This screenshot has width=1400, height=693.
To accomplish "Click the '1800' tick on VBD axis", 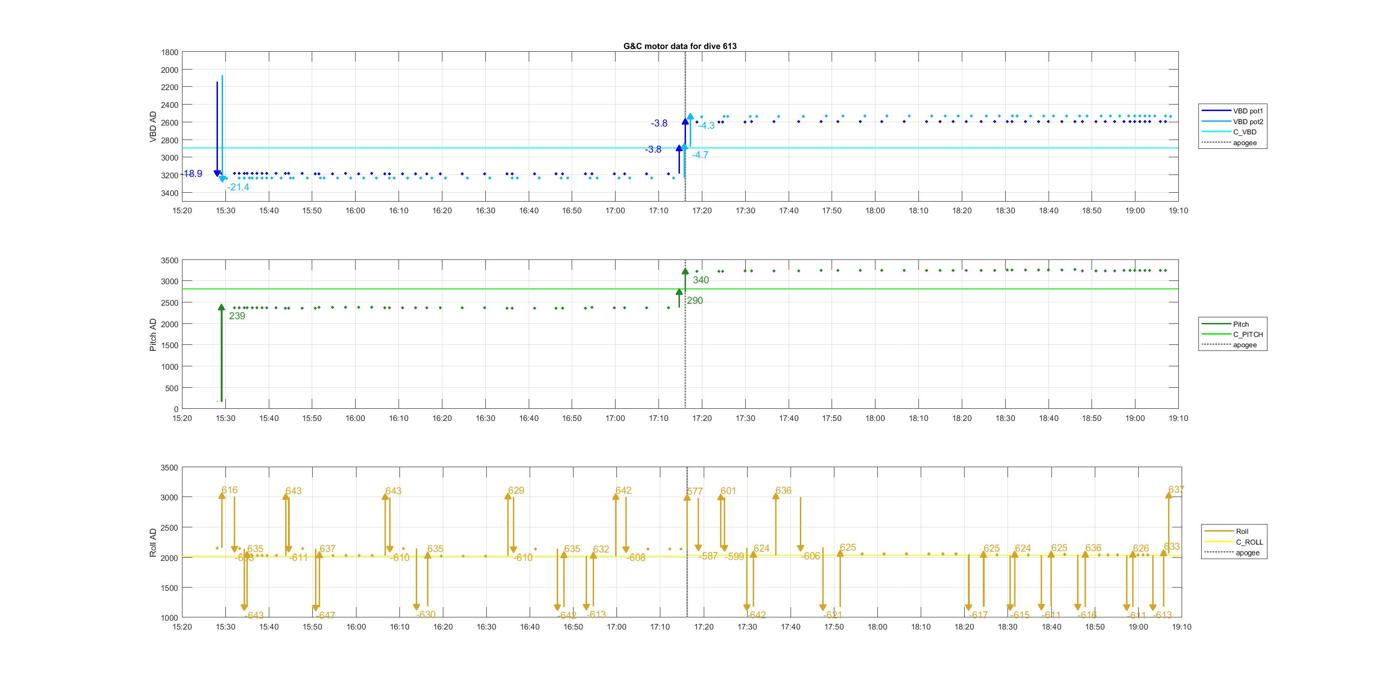I will click(170, 52).
